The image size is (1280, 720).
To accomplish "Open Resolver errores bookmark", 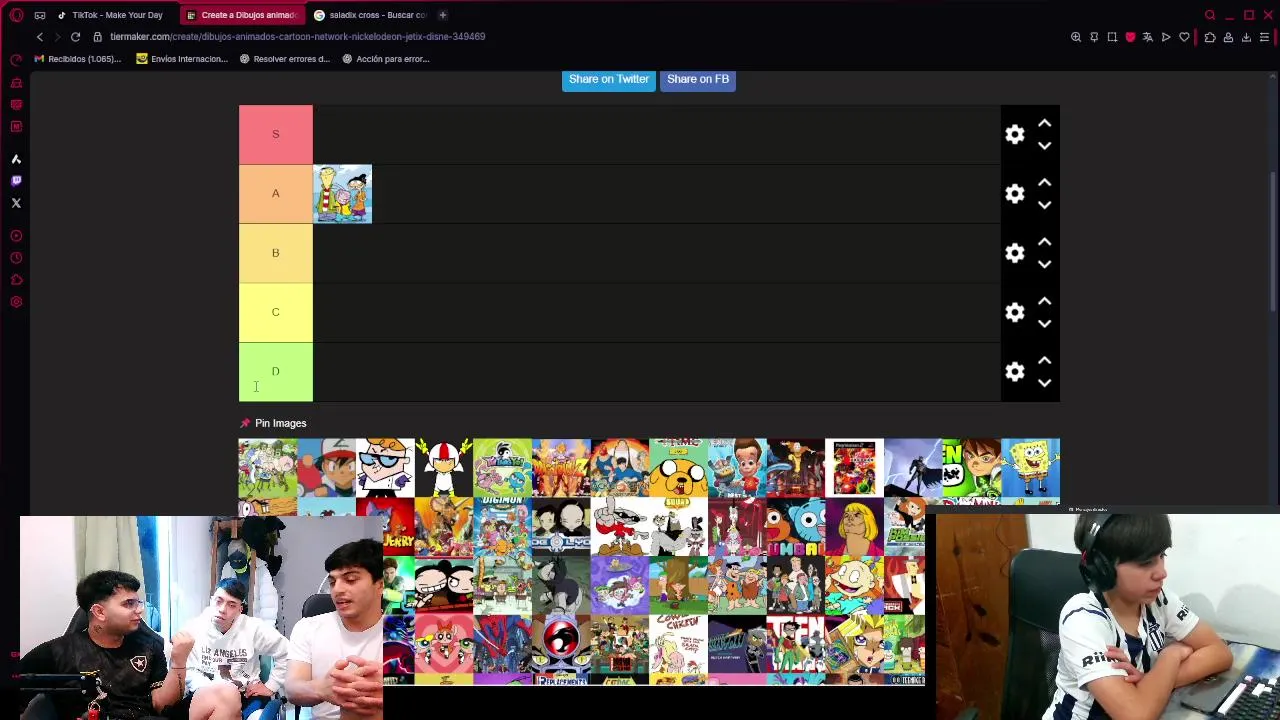I will pyautogui.click(x=284, y=59).
